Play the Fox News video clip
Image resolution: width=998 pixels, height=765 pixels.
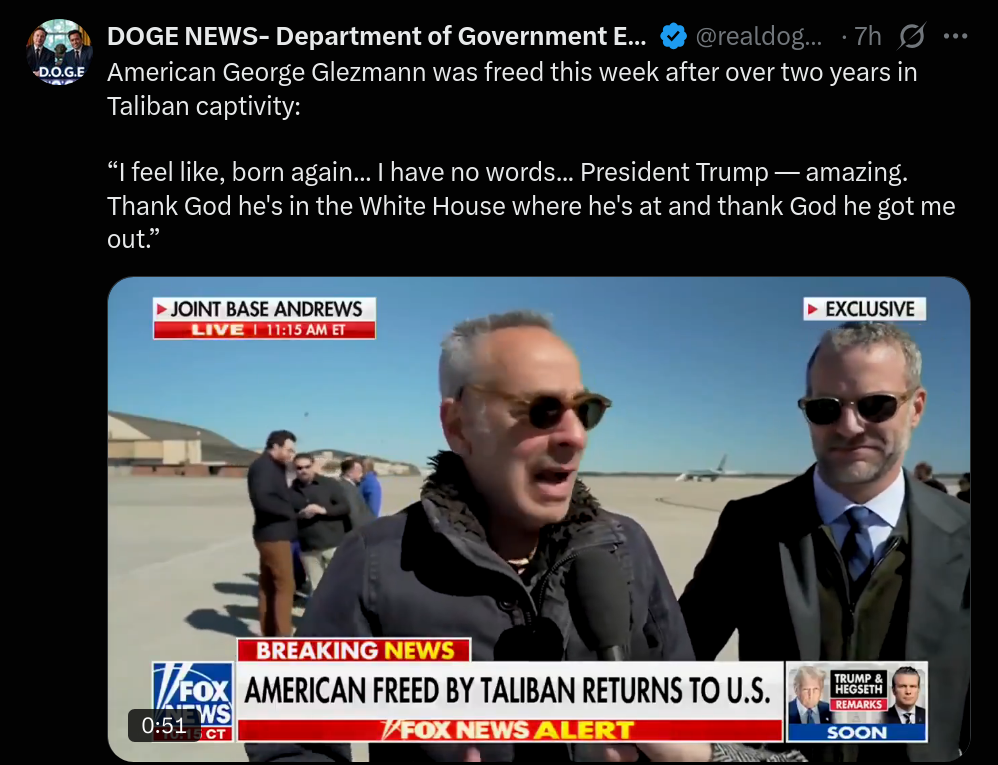click(x=538, y=519)
